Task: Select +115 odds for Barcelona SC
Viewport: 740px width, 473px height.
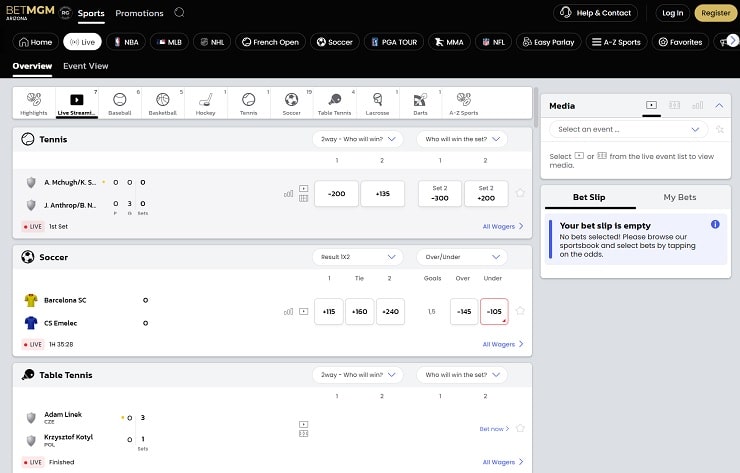Action: coord(329,312)
